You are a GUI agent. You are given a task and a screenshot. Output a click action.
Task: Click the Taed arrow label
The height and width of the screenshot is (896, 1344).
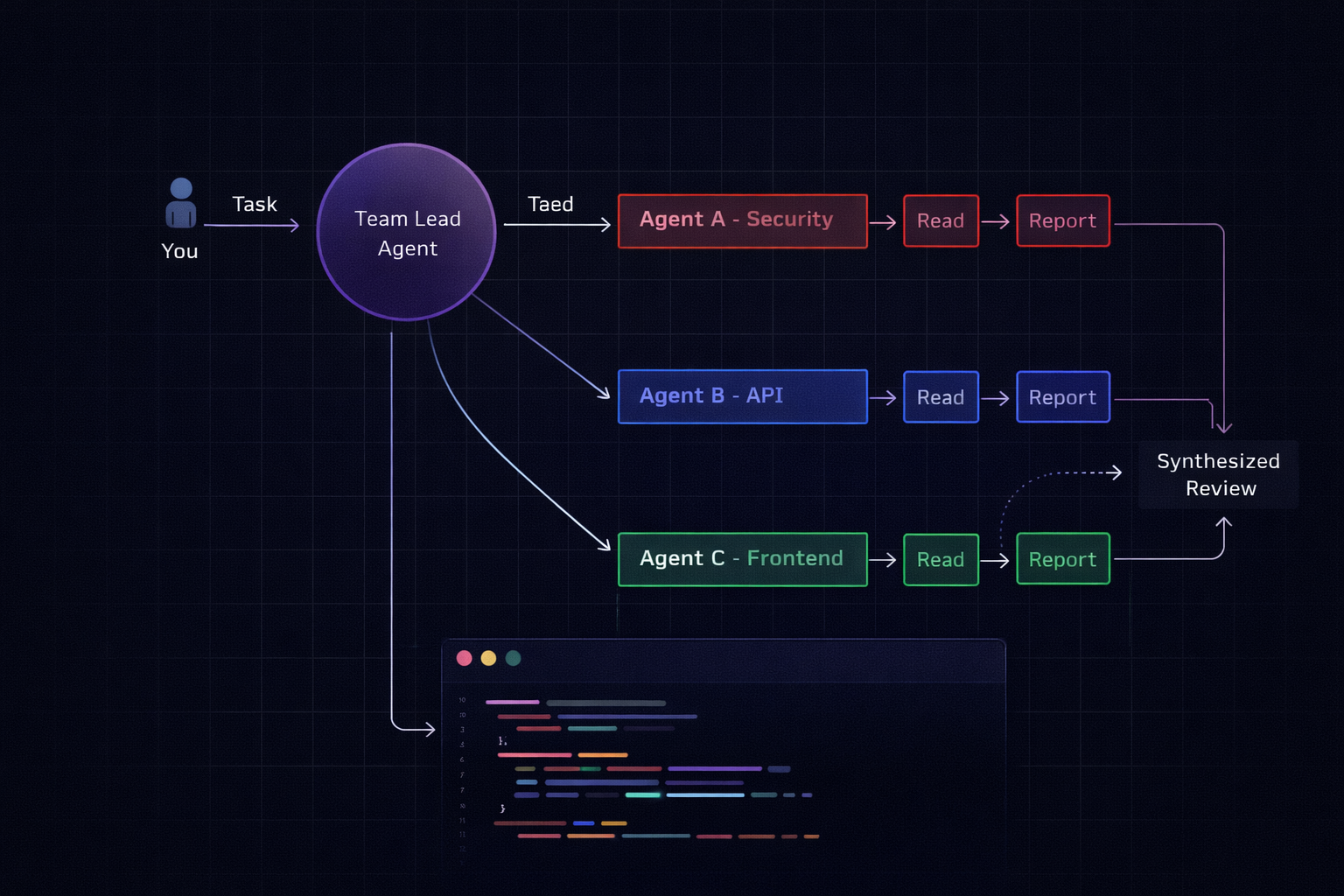click(x=550, y=204)
